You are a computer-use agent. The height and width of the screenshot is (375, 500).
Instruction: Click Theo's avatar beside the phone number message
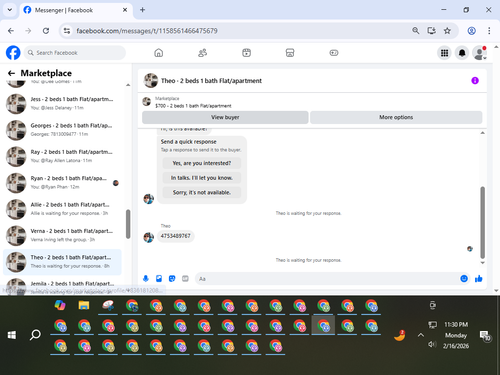148,237
